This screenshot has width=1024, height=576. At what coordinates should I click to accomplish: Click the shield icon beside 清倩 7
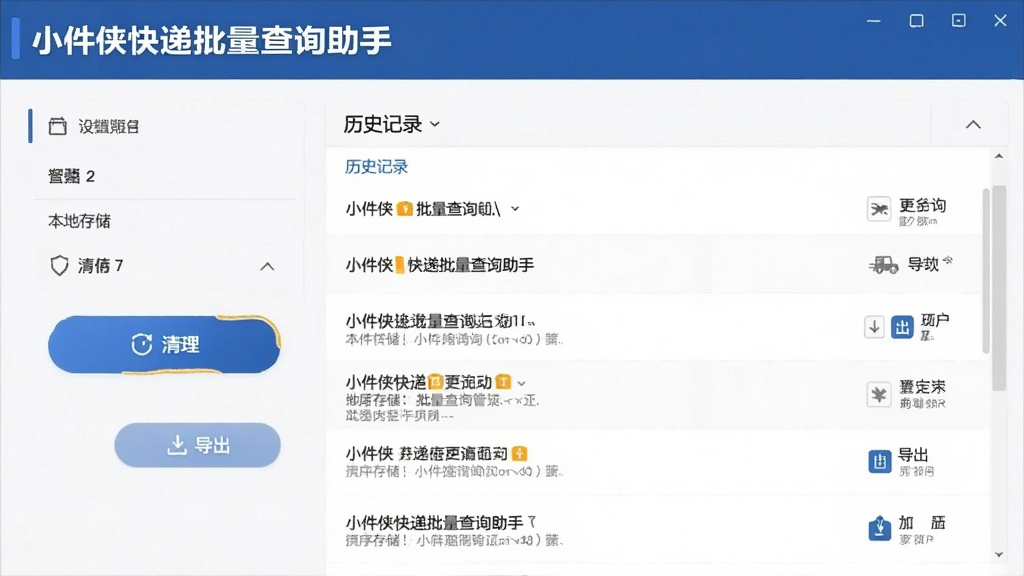click(59, 266)
